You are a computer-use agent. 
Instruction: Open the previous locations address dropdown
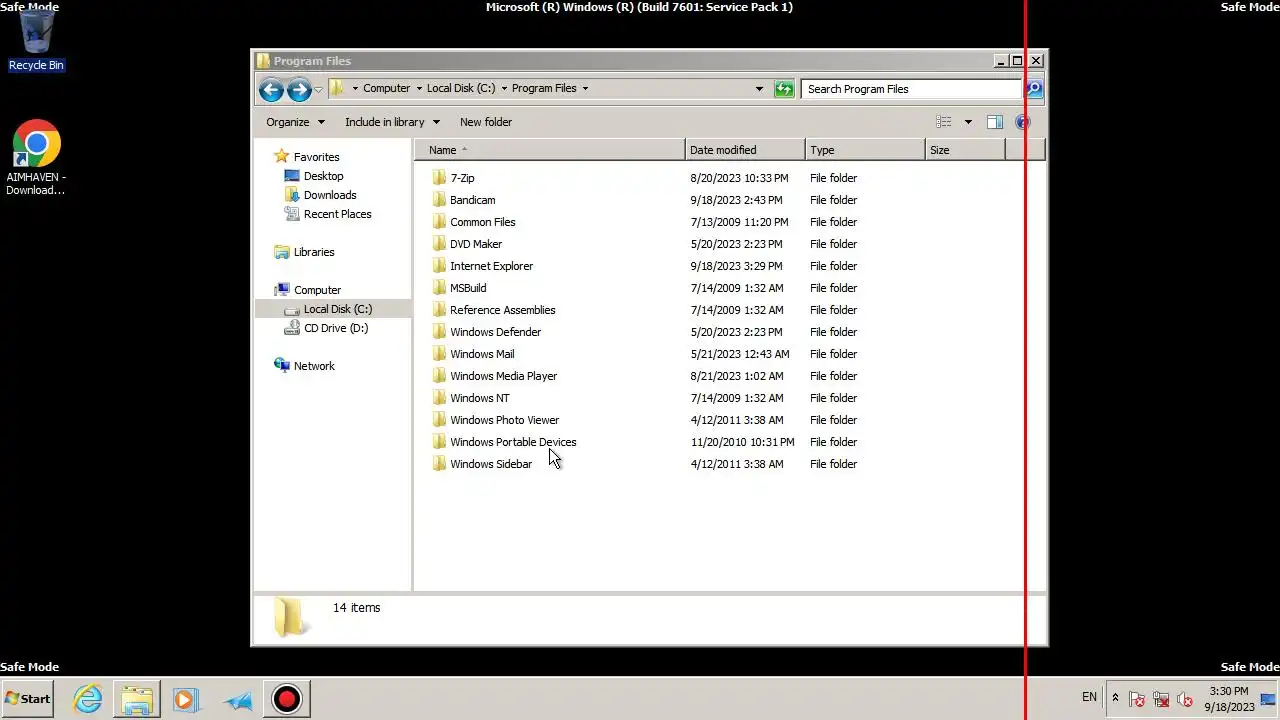[x=759, y=89]
